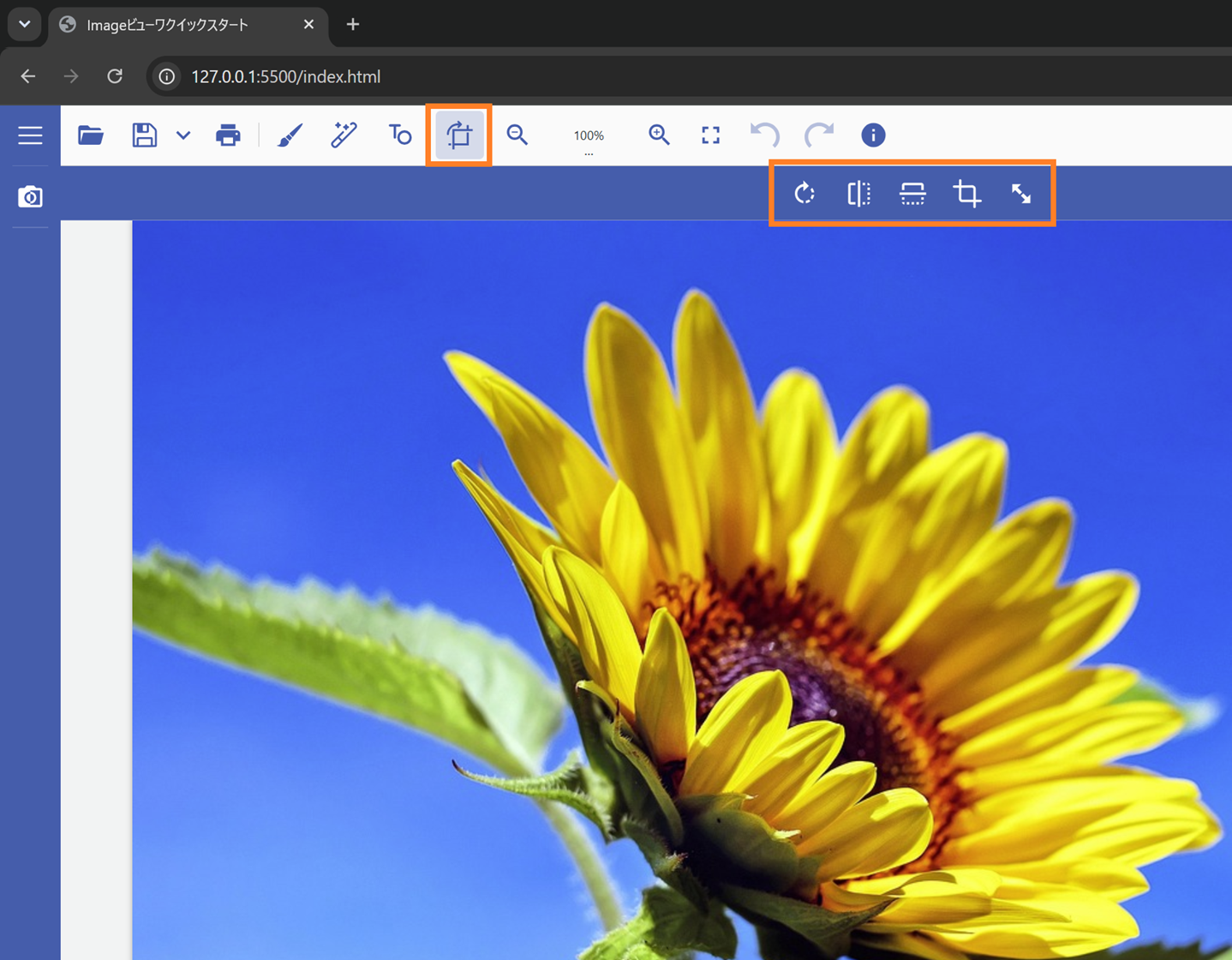Select the text and shape tool
This screenshot has height=960, width=1232.
400,135
